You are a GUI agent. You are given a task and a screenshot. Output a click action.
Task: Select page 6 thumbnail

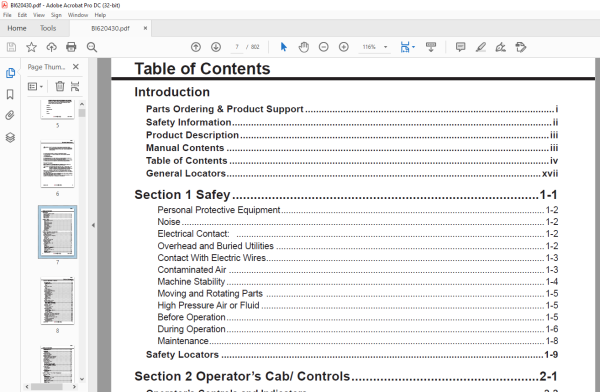tap(57, 164)
